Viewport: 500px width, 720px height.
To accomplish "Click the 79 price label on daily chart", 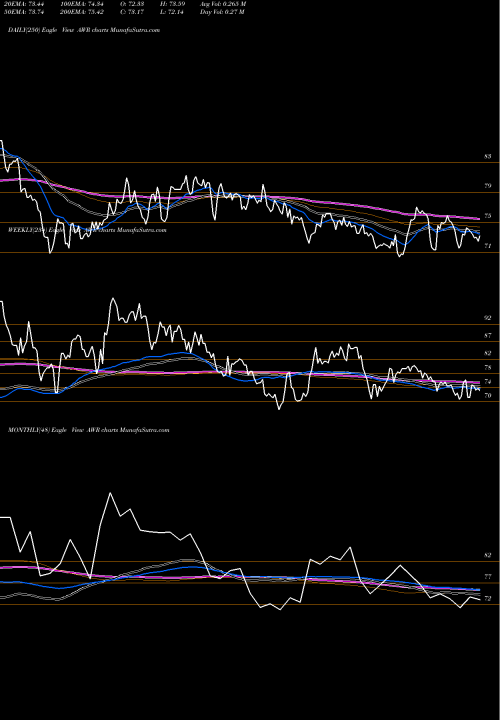I will point(488,186).
